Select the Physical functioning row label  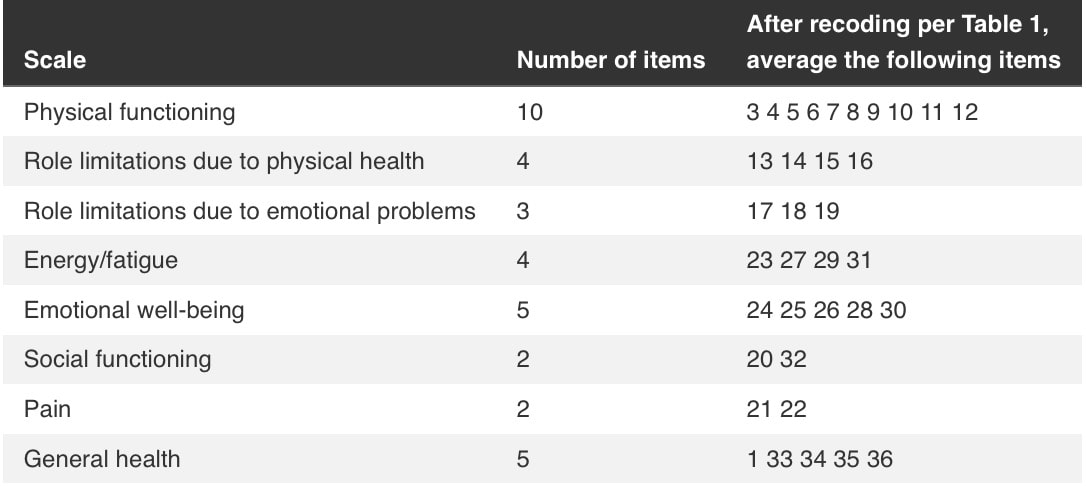click(x=130, y=112)
